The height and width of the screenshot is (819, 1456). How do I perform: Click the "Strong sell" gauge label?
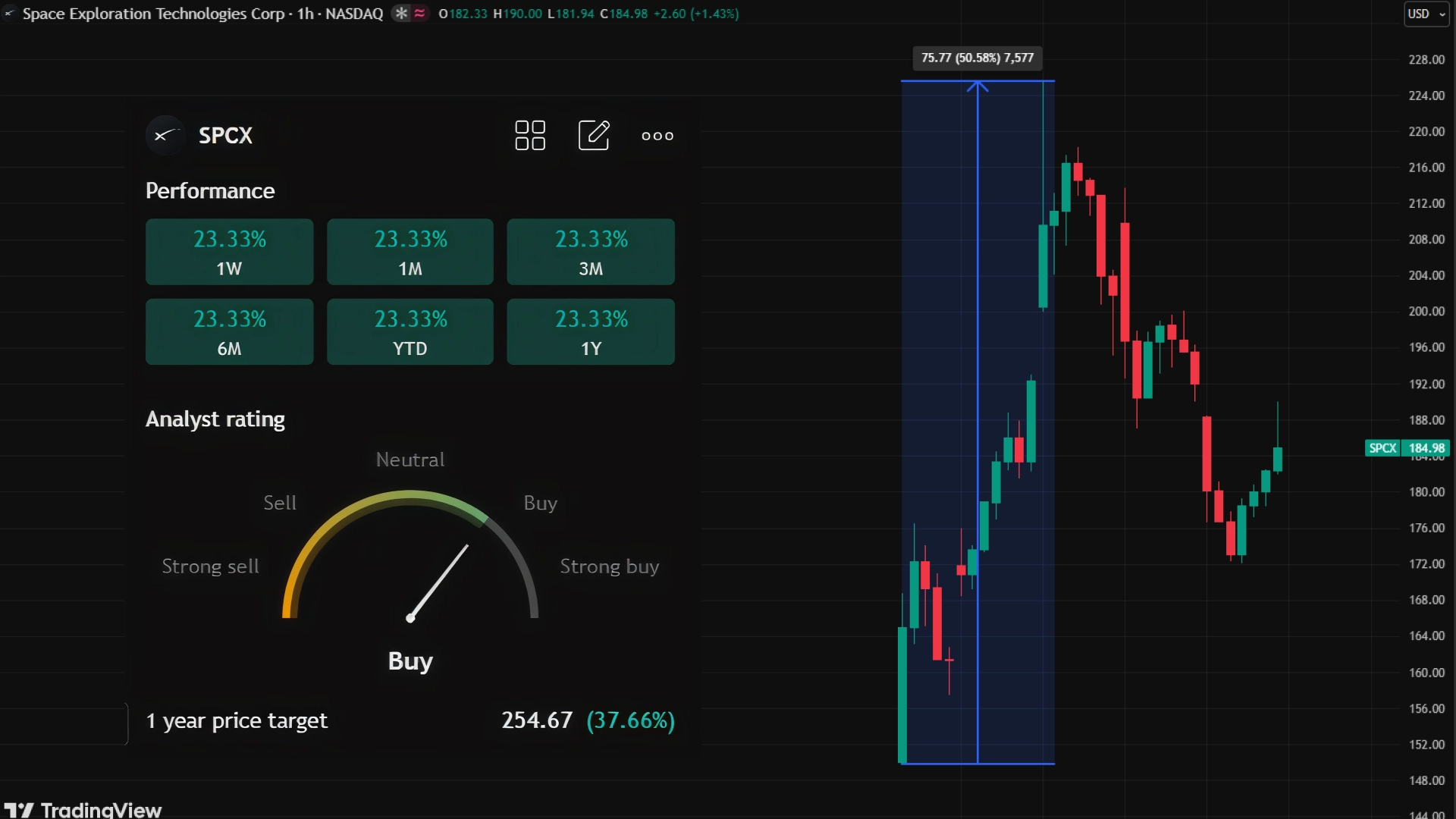210,566
